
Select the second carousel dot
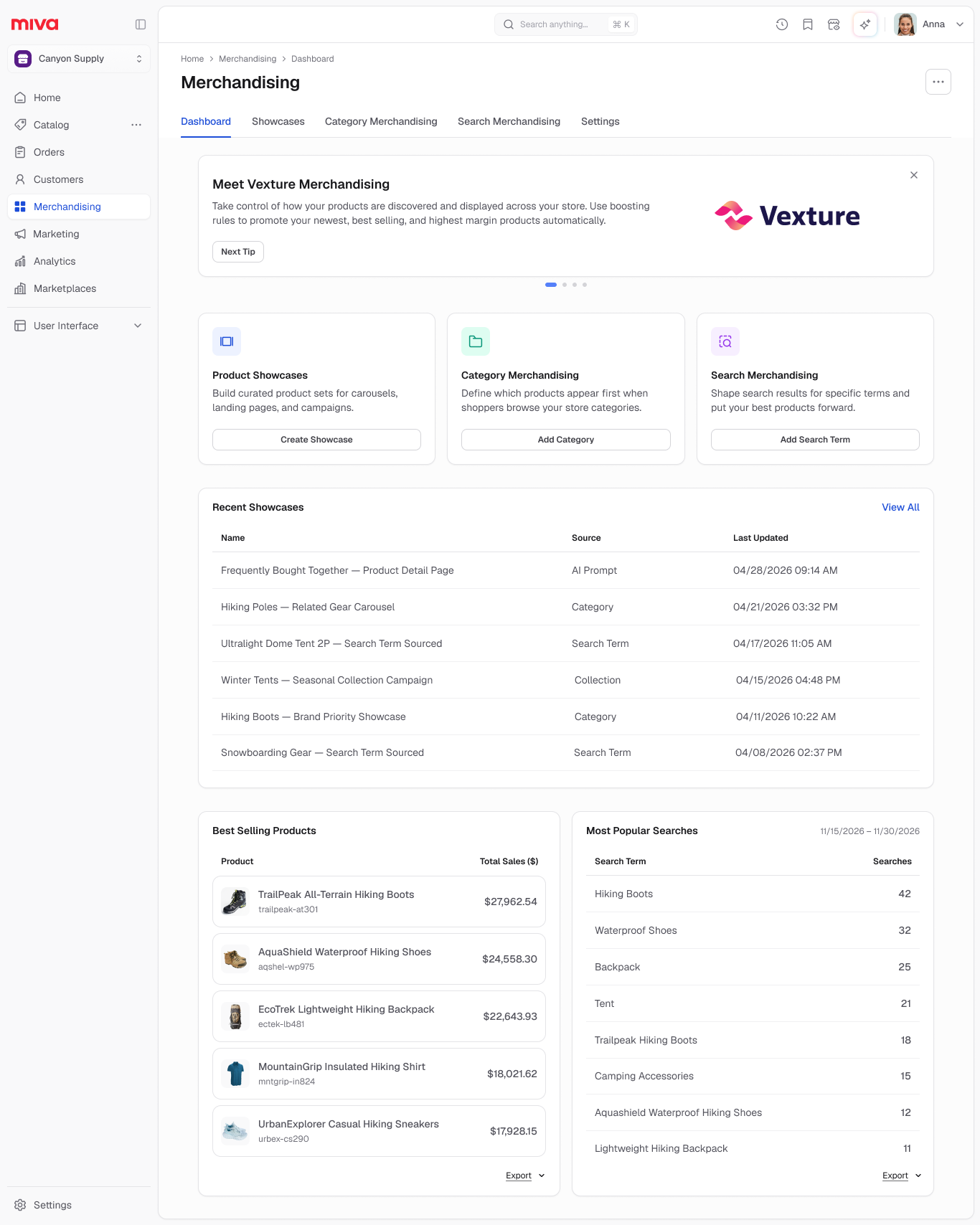[565, 285]
